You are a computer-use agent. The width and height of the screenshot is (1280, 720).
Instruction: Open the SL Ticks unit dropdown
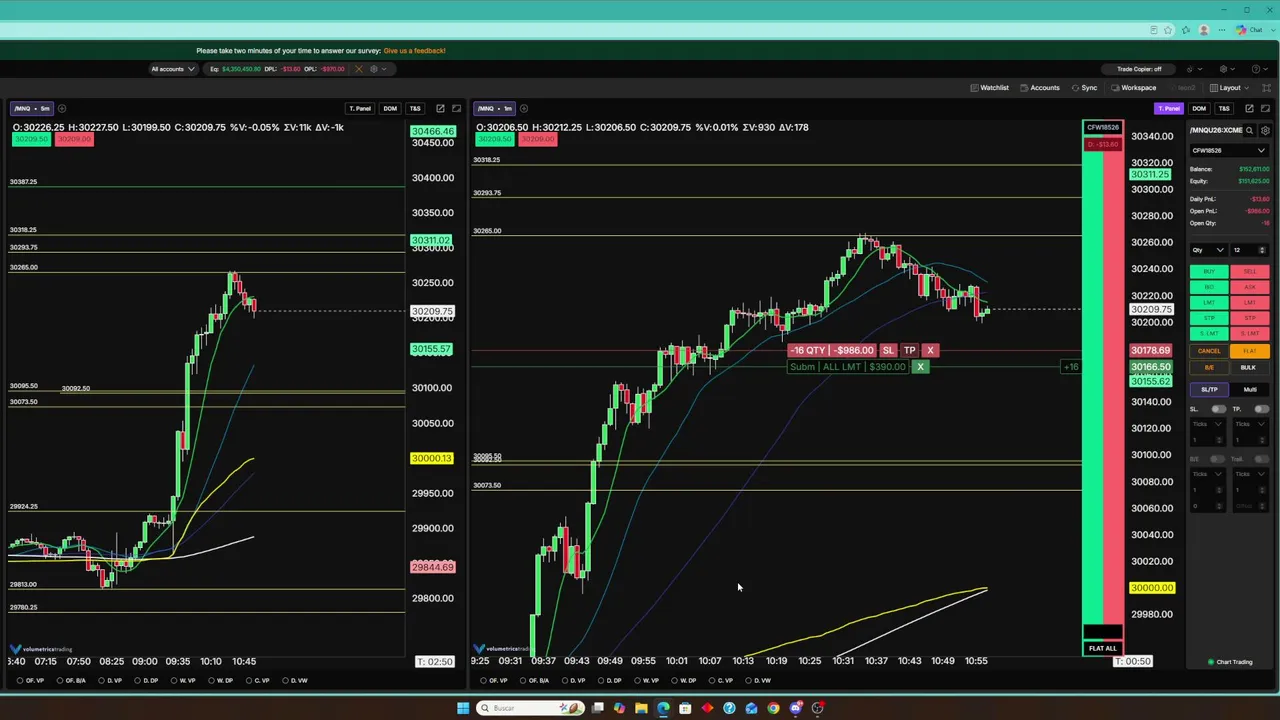tap(1206, 424)
